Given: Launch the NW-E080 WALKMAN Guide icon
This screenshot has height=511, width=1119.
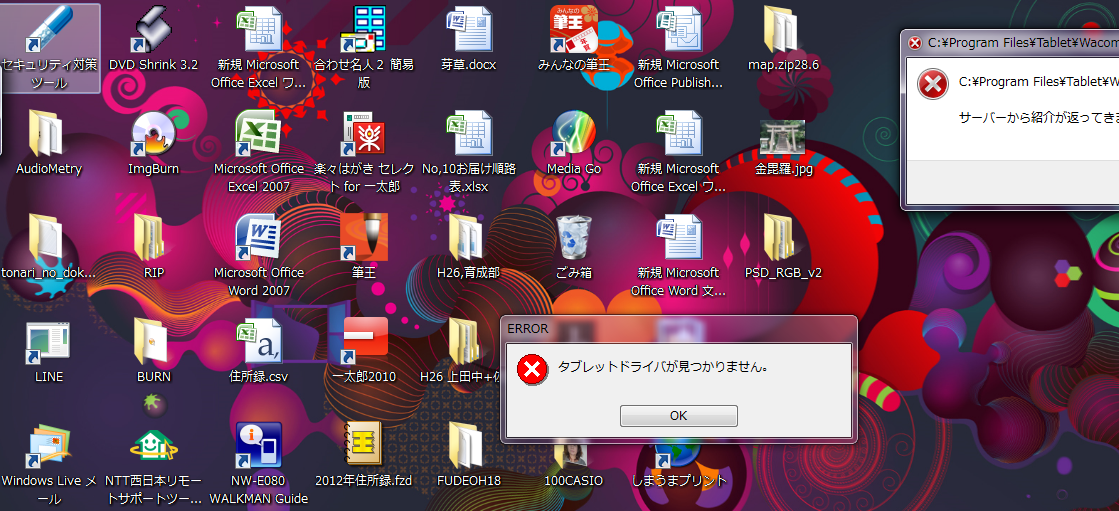Looking at the screenshot, I should point(258,462).
